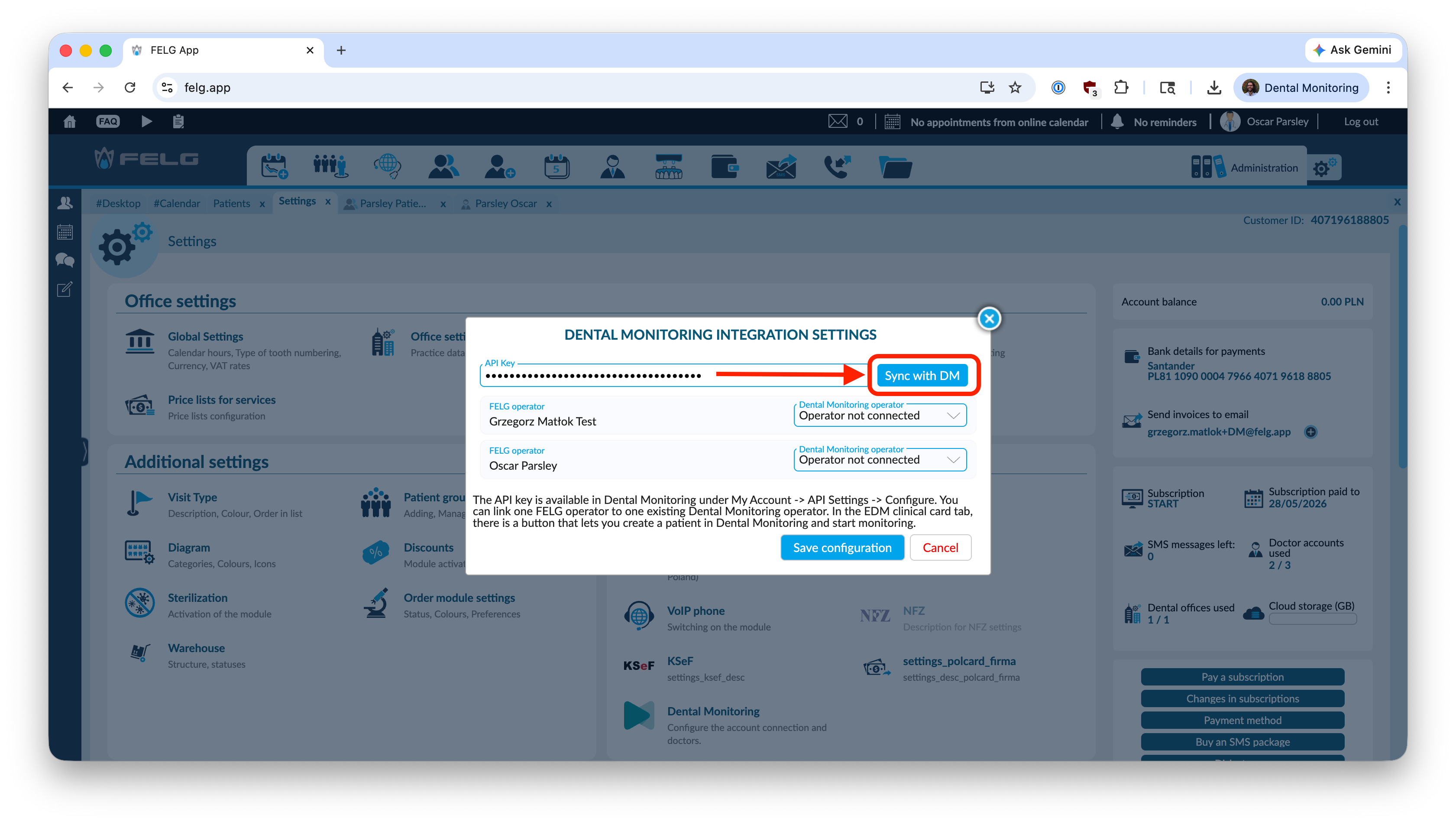Screen dimensions: 1456x825
Task: Open Chrome three-dot menu
Action: [x=1388, y=87]
